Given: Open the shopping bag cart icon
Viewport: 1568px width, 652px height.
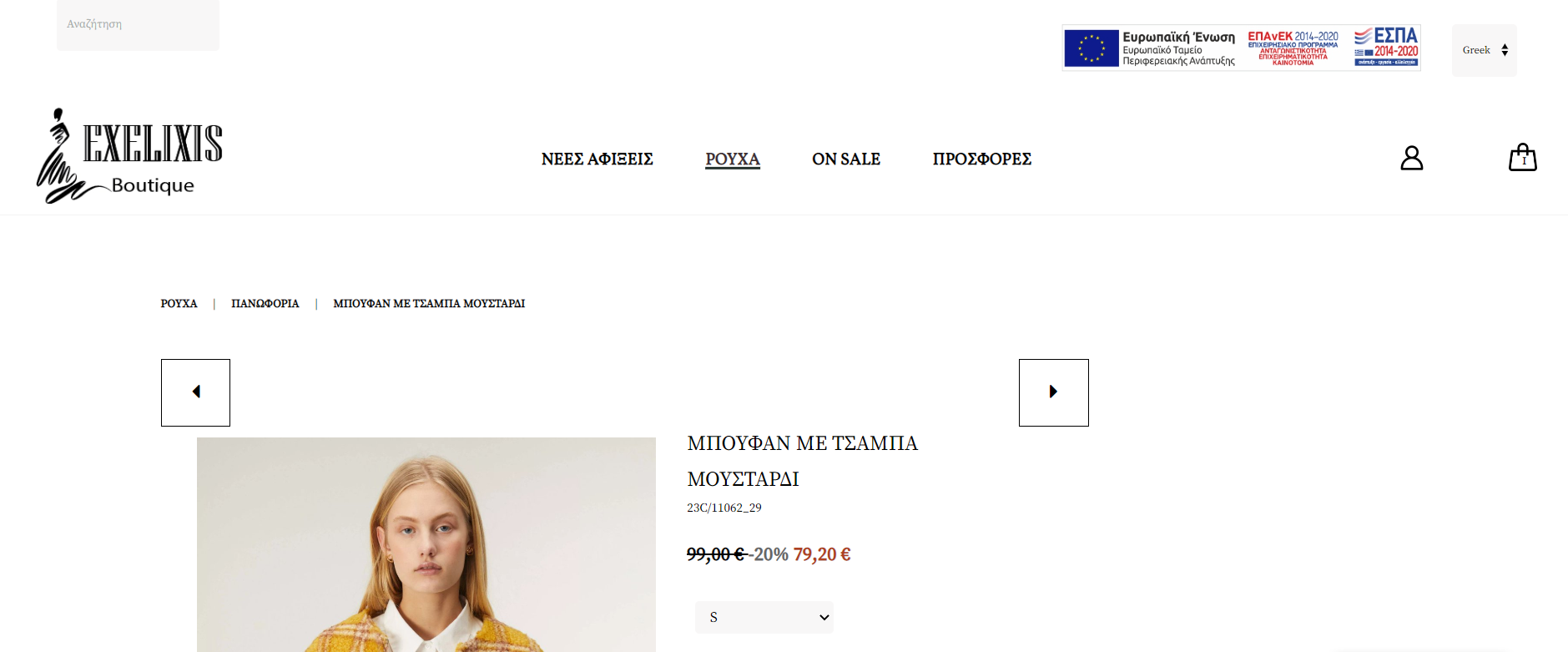Looking at the screenshot, I should (x=1523, y=157).
